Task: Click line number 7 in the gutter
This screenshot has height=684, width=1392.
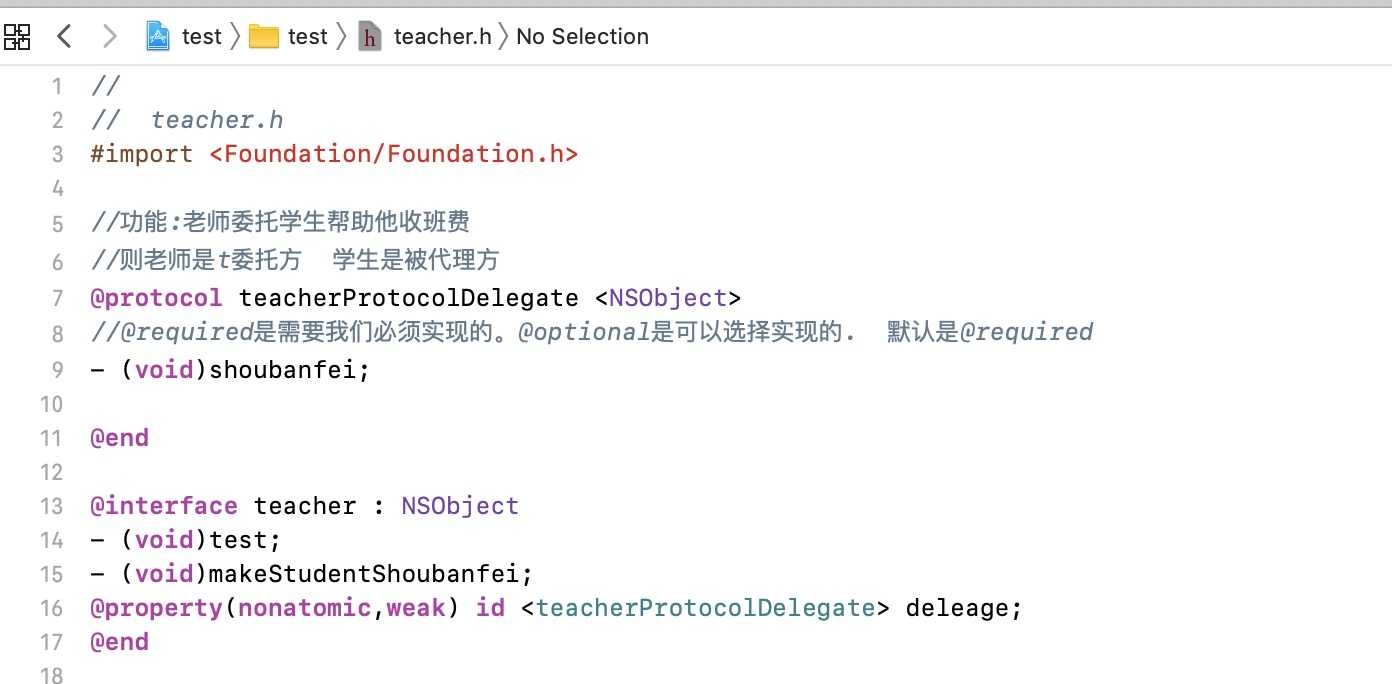Action: (x=57, y=298)
